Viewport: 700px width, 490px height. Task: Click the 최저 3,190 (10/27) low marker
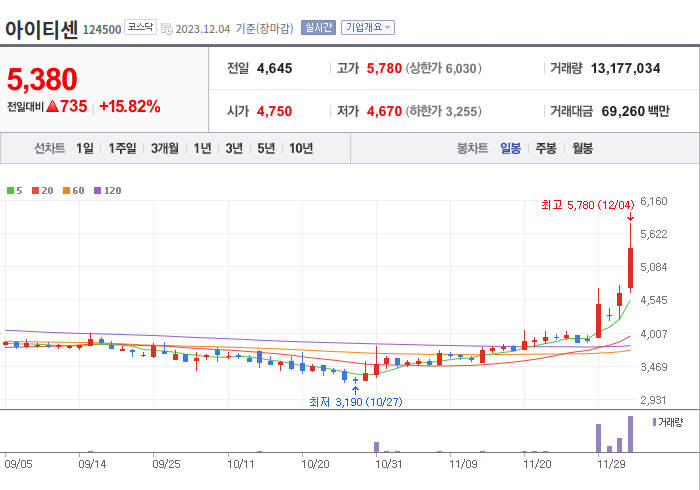[x=356, y=402]
